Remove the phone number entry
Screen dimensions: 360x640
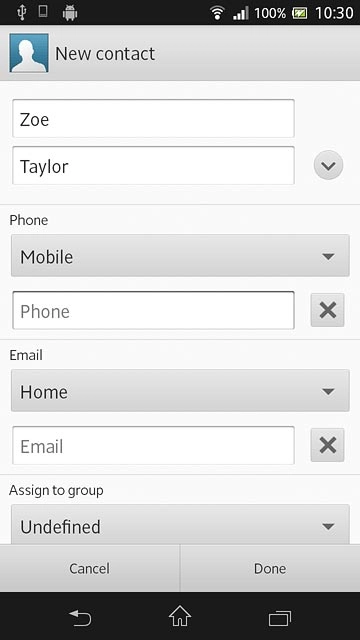(327, 310)
